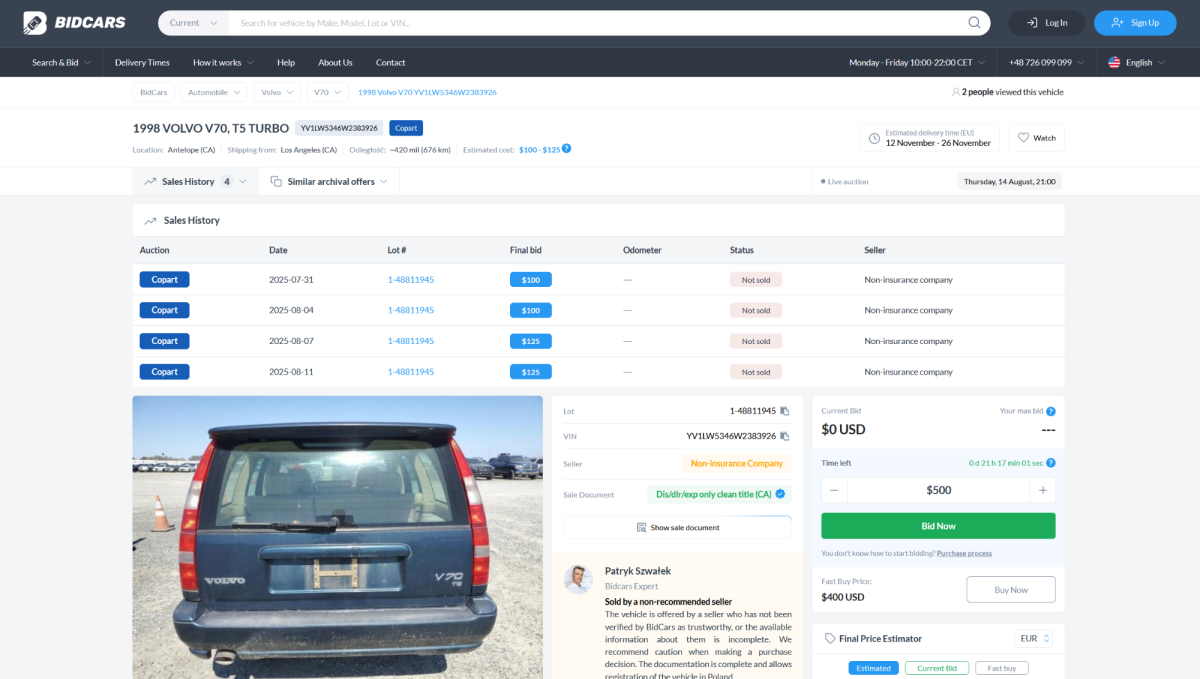Click the Watch heart button
The image size is (1200, 679).
[1036, 138]
